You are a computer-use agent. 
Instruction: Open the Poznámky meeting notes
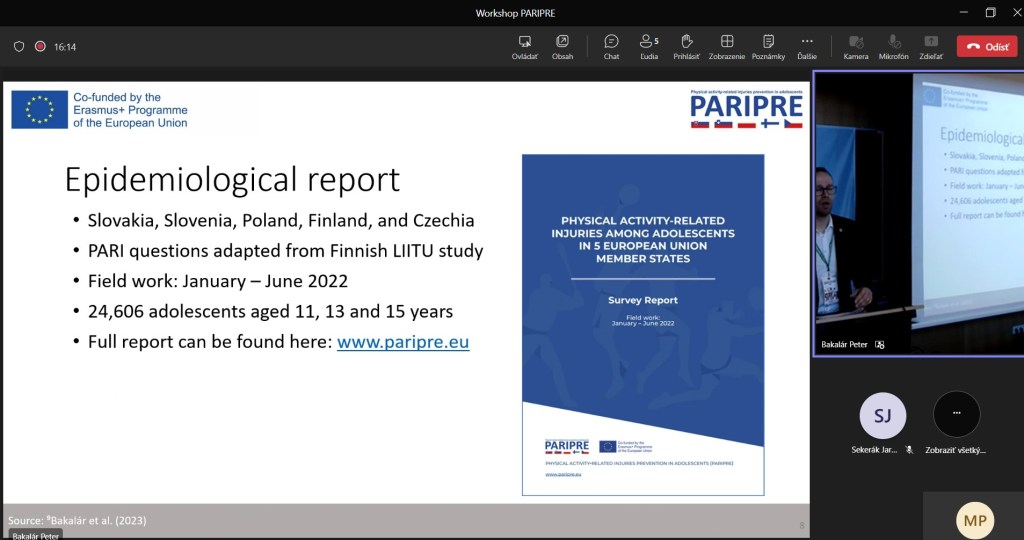click(x=768, y=46)
